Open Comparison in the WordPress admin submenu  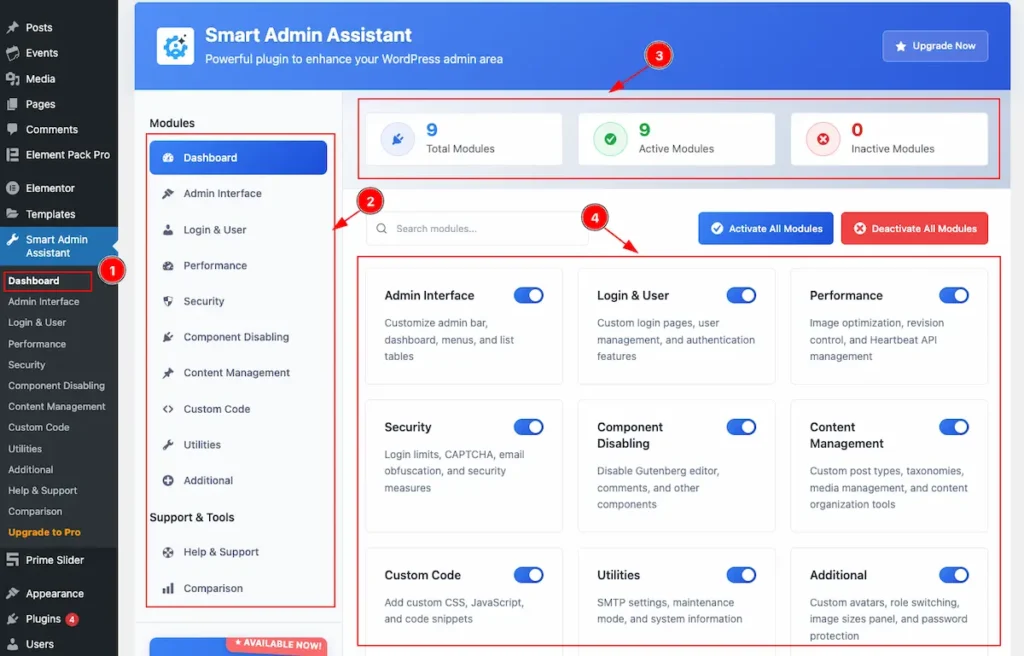[x=35, y=512]
